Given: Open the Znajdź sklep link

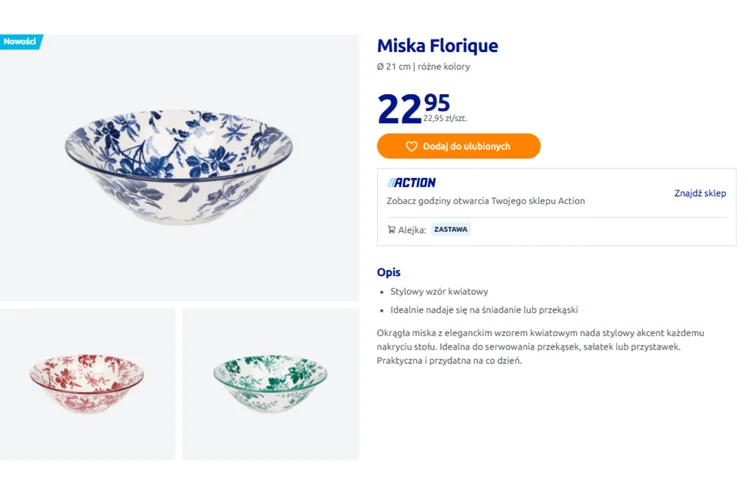Looking at the screenshot, I should coord(699,193).
